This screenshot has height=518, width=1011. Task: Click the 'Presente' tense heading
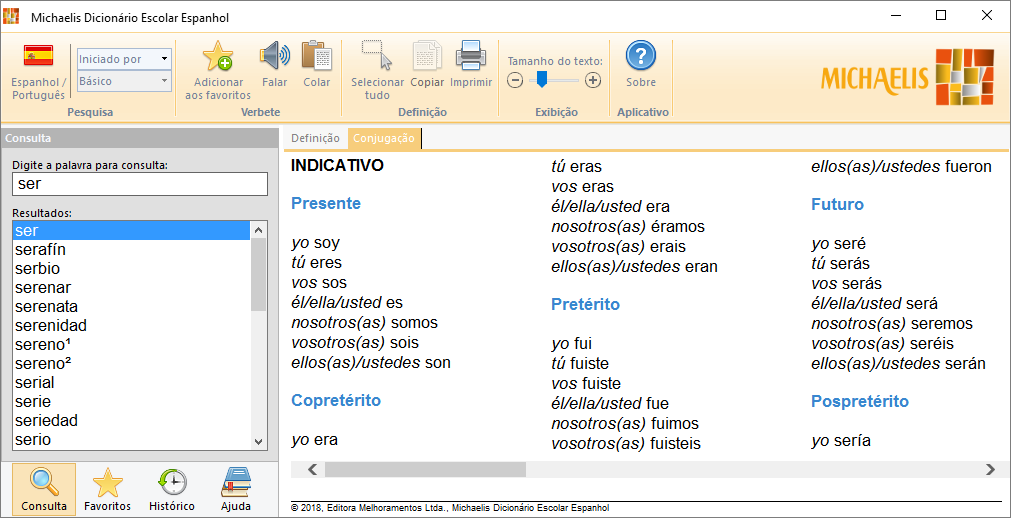click(326, 204)
